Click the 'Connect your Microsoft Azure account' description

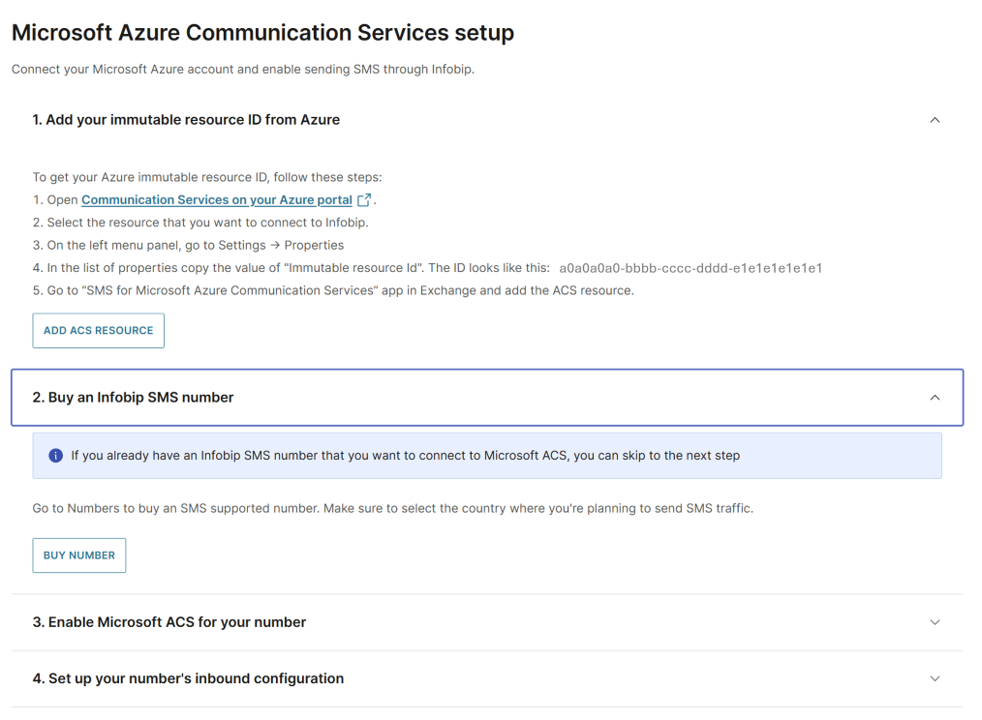pyautogui.click(x=242, y=70)
